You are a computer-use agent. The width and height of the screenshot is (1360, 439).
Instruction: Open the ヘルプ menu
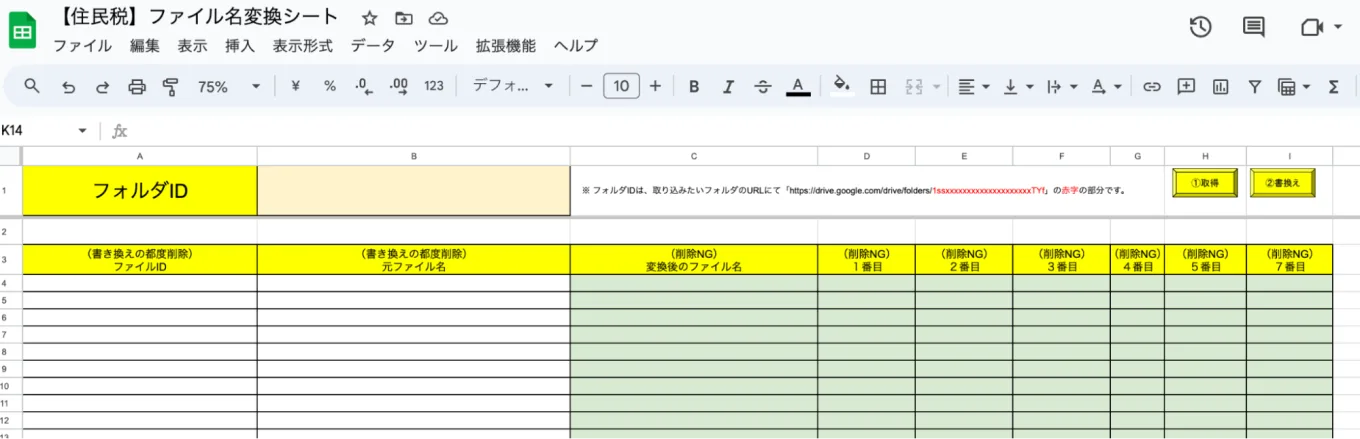tap(576, 46)
